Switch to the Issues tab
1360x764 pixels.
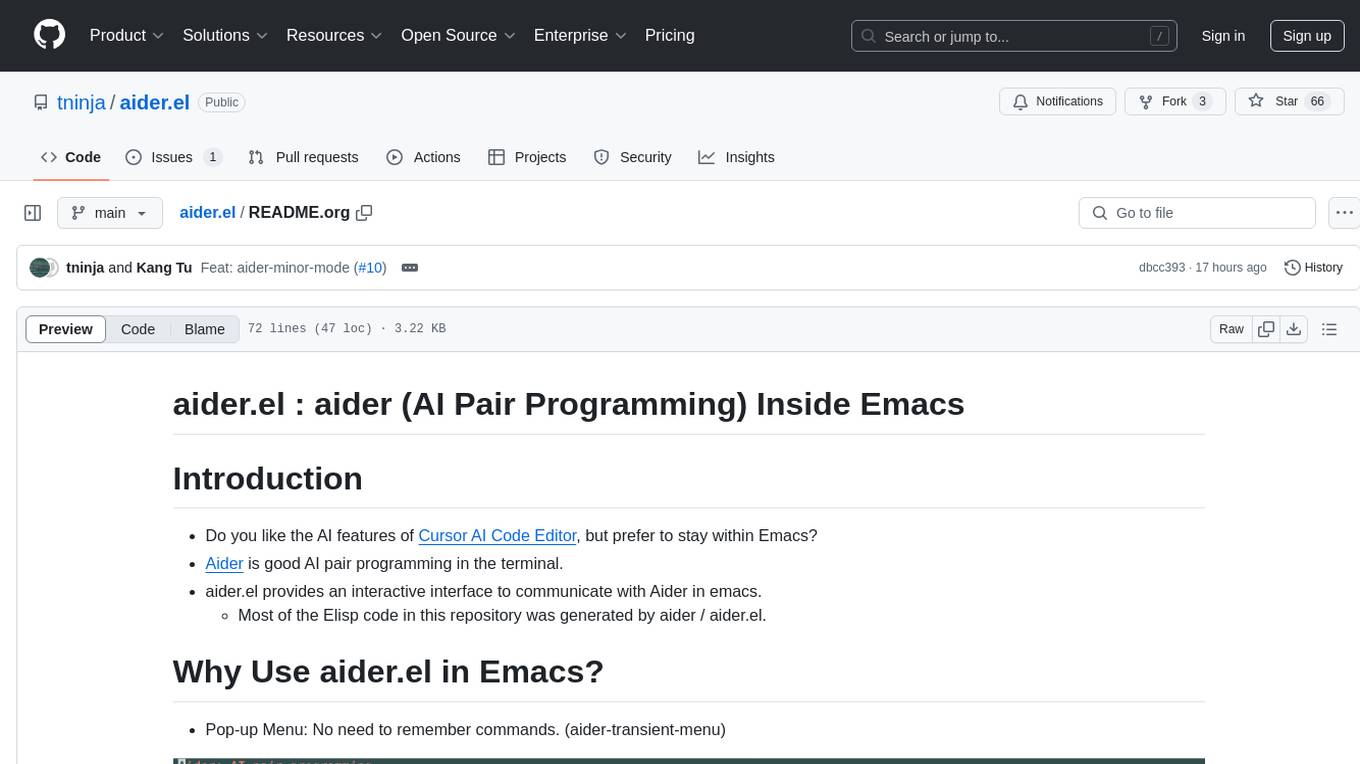[174, 157]
